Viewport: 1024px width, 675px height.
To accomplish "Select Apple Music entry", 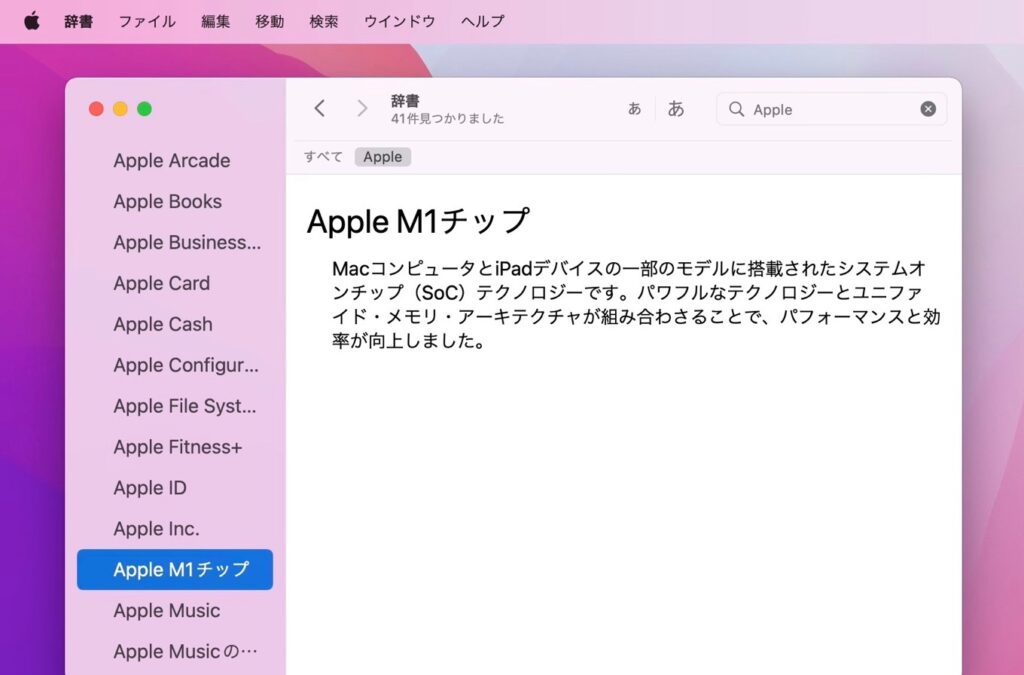I will point(167,610).
